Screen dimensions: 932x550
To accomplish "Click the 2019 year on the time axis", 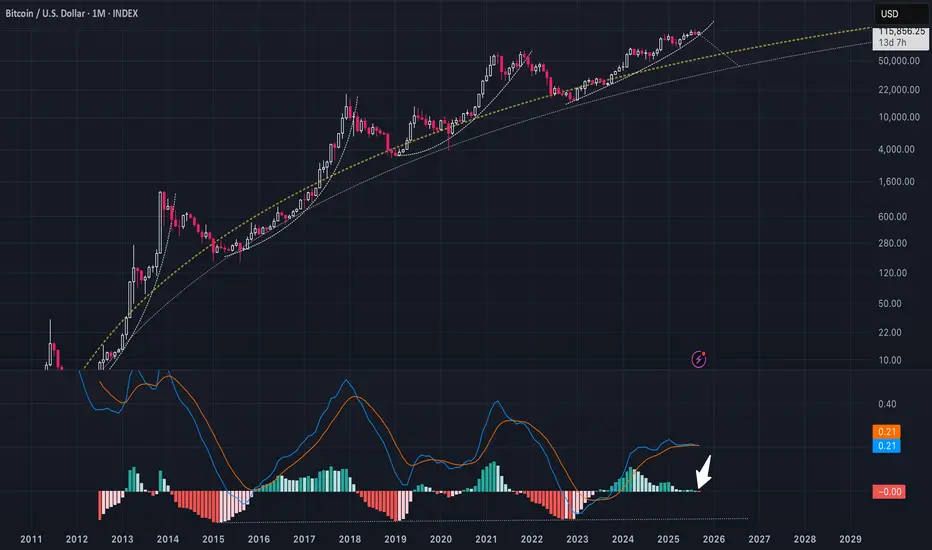I will [x=395, y=539].
